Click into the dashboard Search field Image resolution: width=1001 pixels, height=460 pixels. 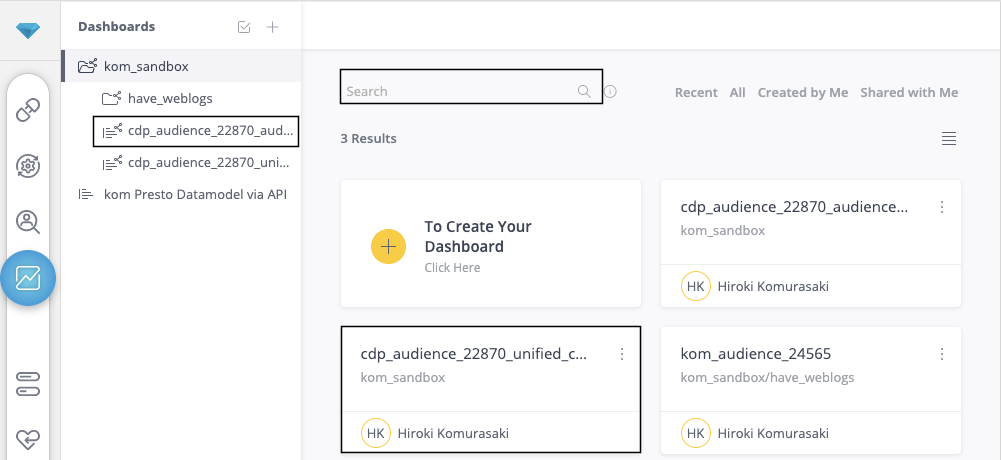(460, 91)
